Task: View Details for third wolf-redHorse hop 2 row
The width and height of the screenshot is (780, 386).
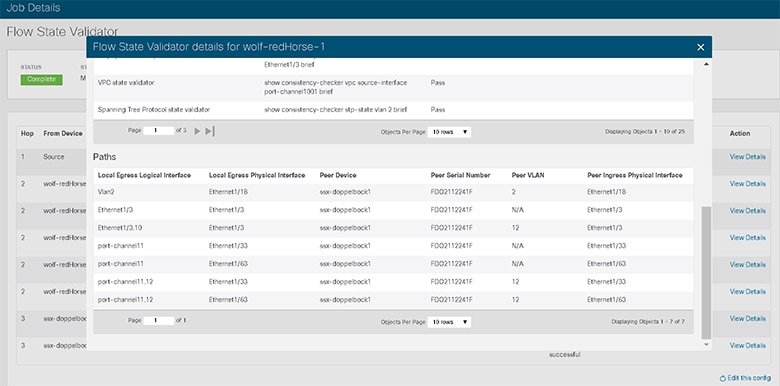Action: (x=747, y=237)
